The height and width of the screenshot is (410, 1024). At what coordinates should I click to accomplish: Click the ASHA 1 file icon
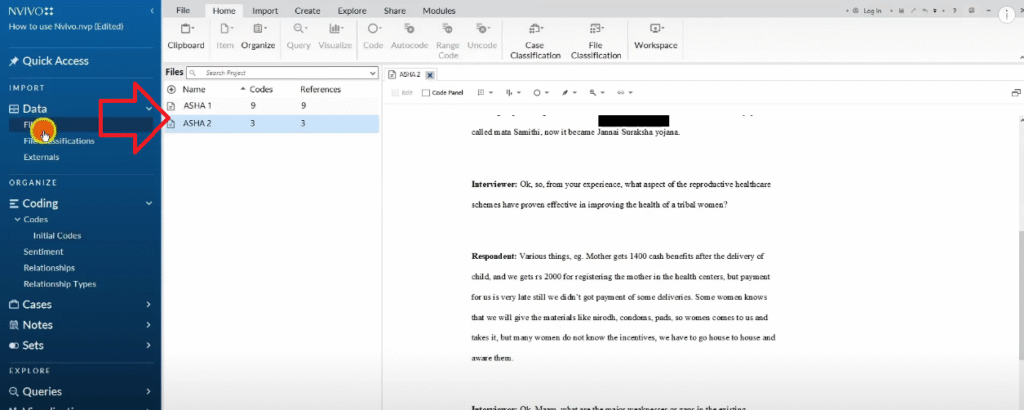coord(171,106)
